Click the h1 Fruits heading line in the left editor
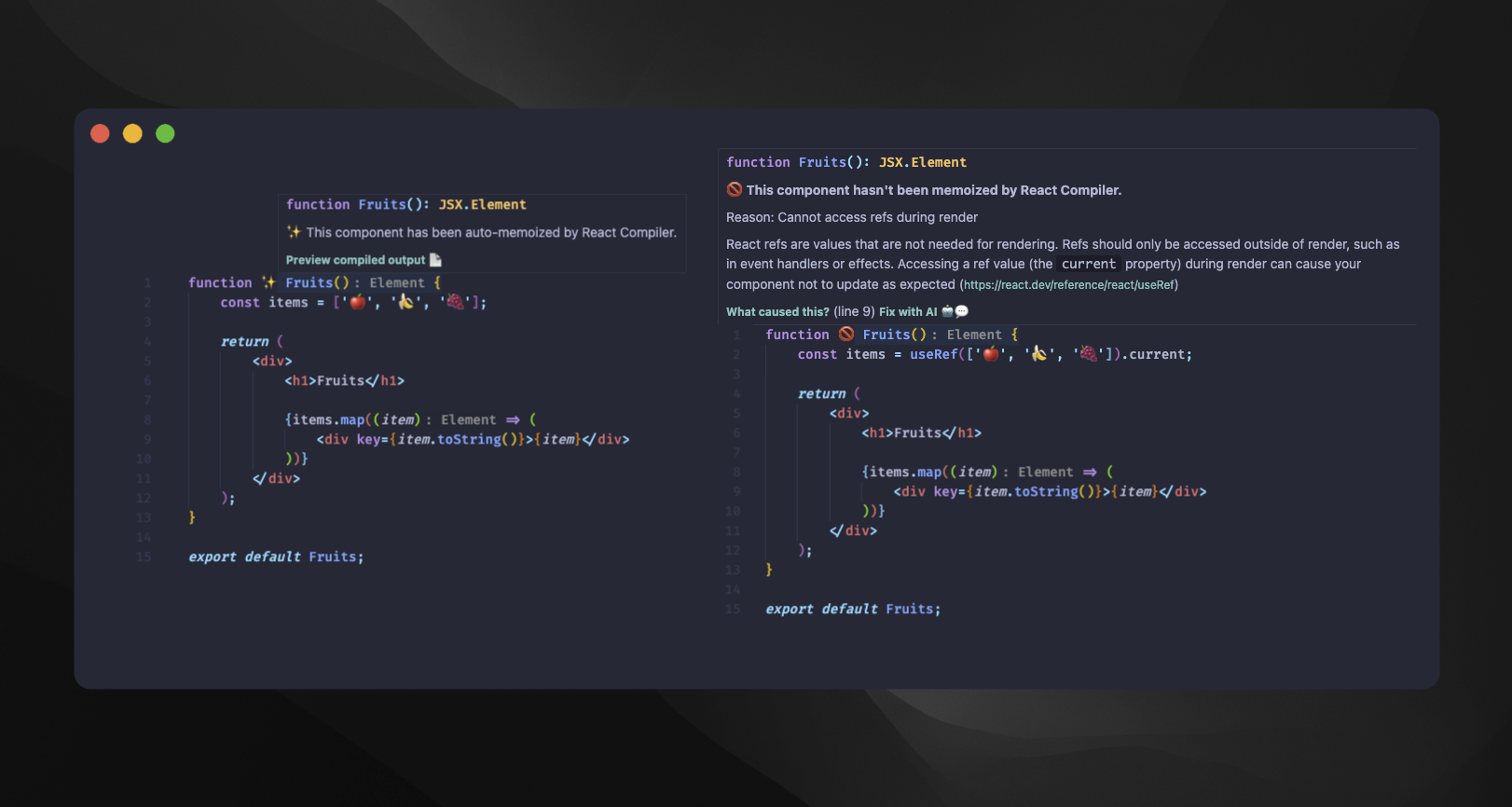 click(344, 380)
